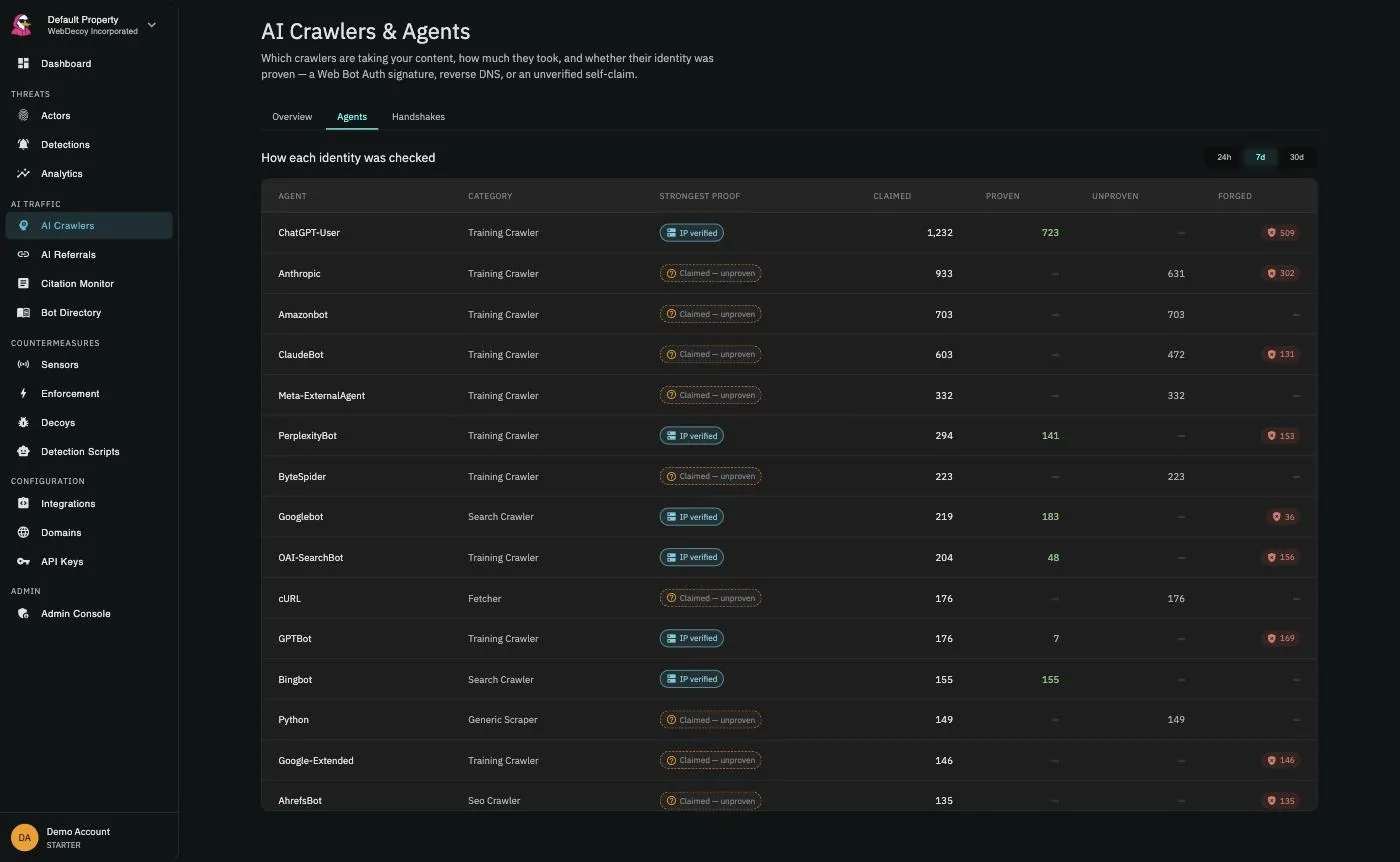Click the Actors fingerprint icon
The image size is (1400, 862).
[23, 115]
